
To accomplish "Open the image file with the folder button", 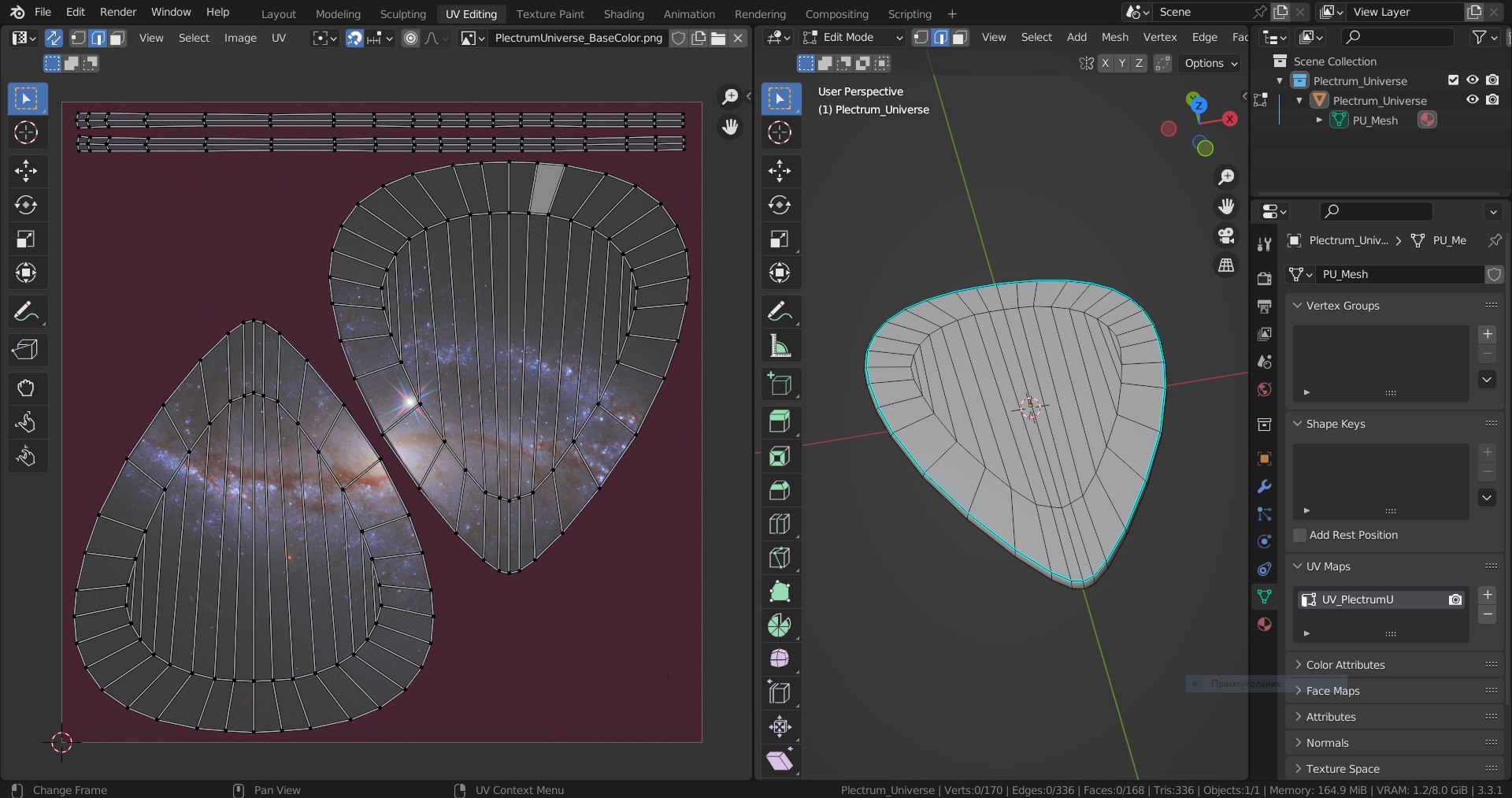I will tap(718, 38).
